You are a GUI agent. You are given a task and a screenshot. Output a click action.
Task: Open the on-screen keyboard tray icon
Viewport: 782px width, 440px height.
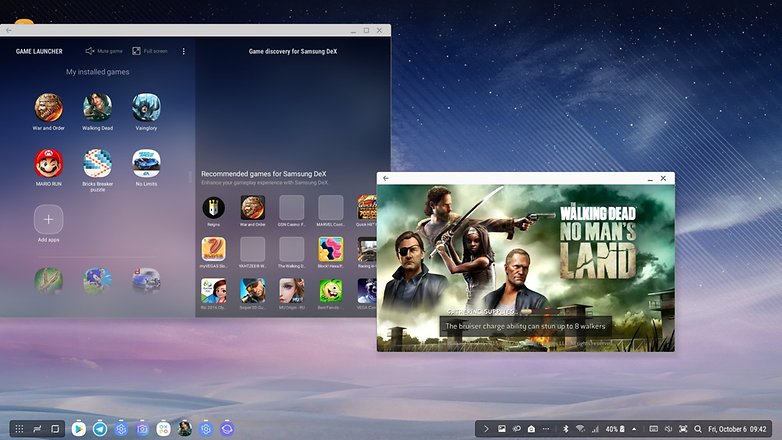click(653, 429)
